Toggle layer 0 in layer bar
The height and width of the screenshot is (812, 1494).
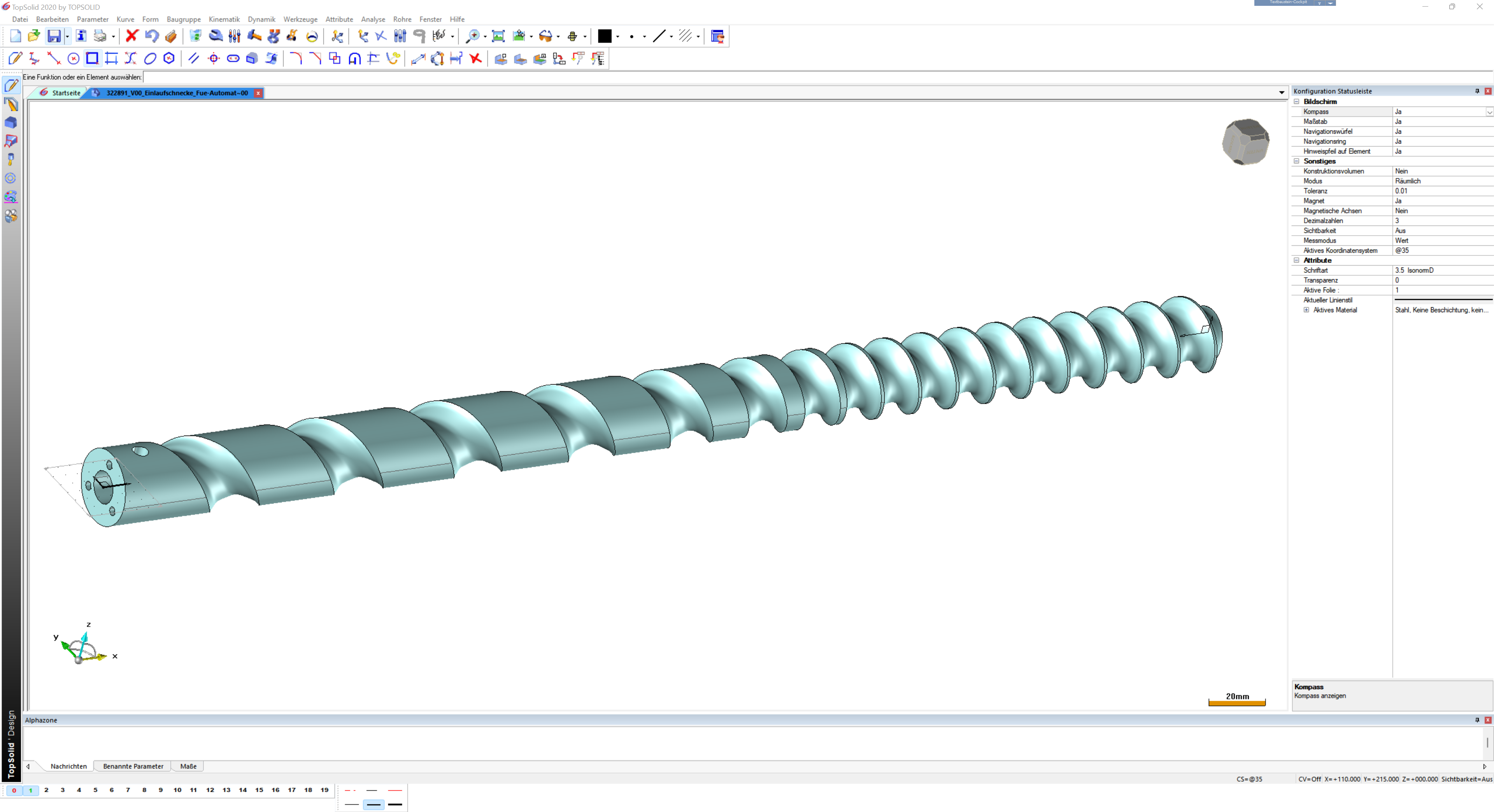14,791
